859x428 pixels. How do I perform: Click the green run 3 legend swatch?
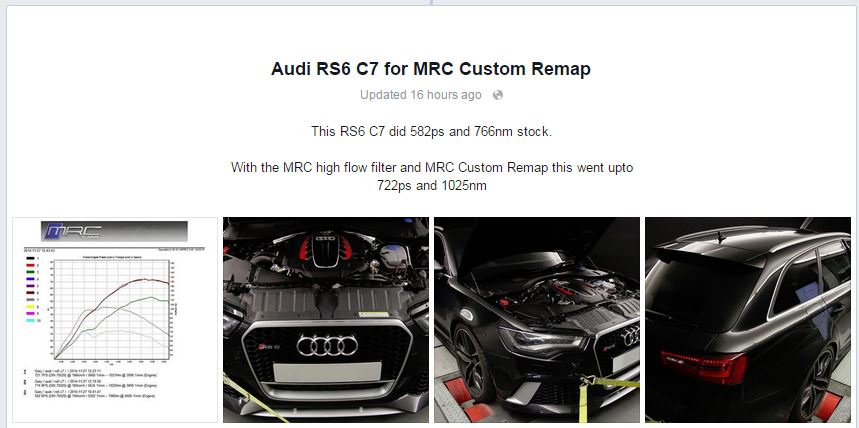(x=30, y=271)
